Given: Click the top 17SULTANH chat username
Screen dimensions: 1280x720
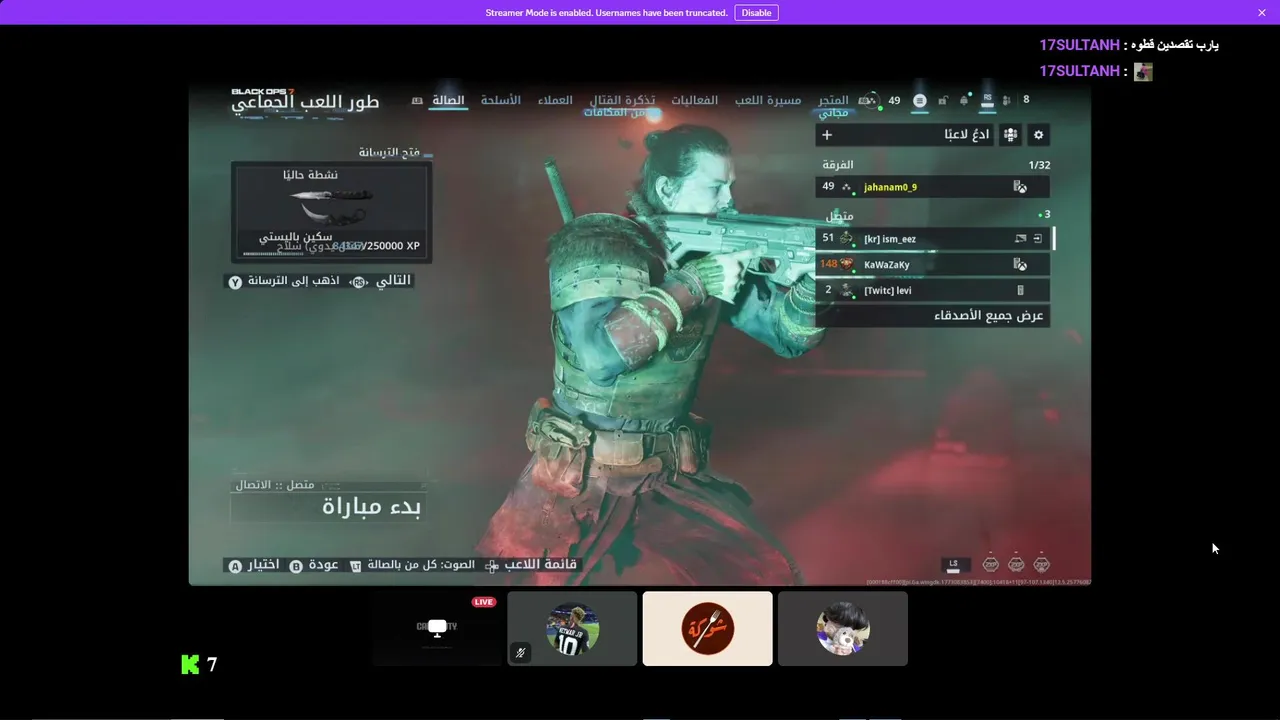Looking at the screenshot, I should pos(1079,45).
